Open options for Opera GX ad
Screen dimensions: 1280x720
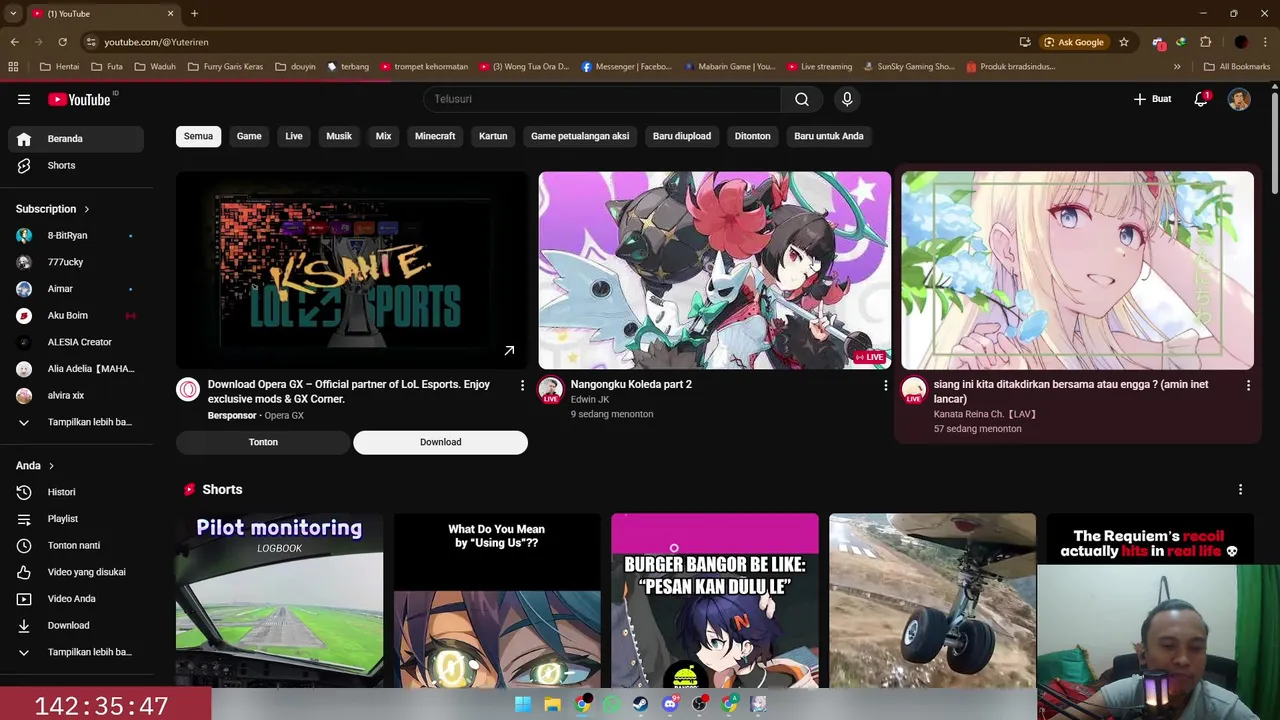522,385
